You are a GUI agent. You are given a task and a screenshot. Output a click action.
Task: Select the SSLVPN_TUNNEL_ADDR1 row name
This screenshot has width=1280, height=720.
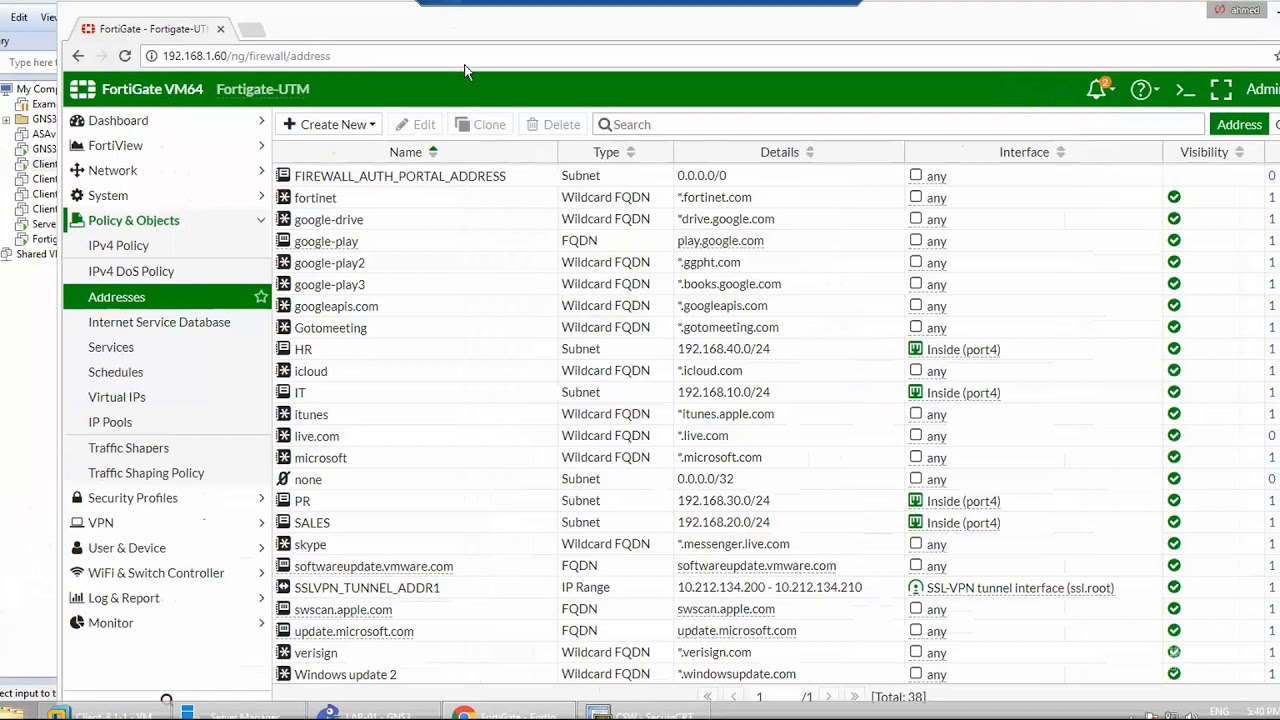click(367, 588)
